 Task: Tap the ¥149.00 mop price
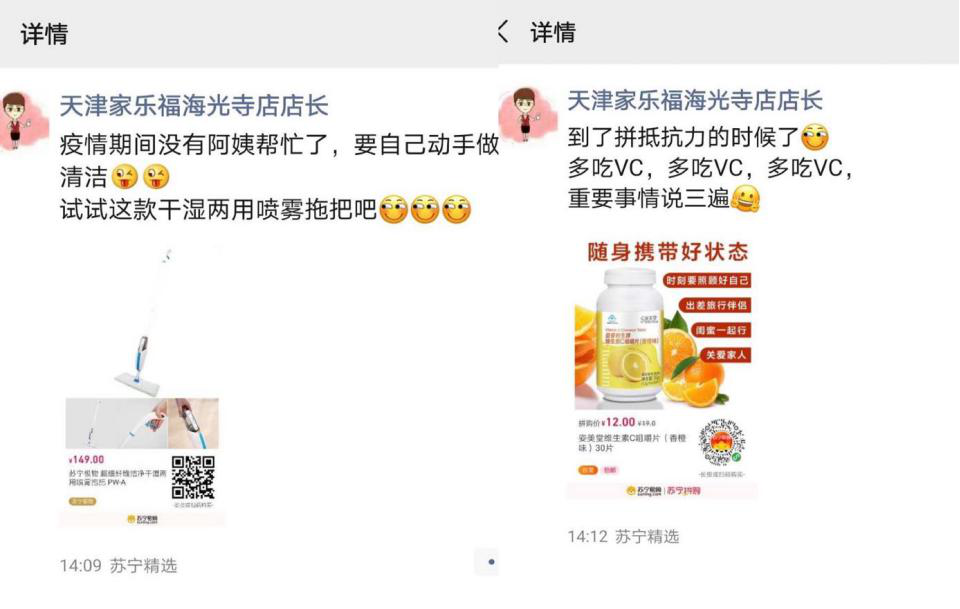coord(86,460)
